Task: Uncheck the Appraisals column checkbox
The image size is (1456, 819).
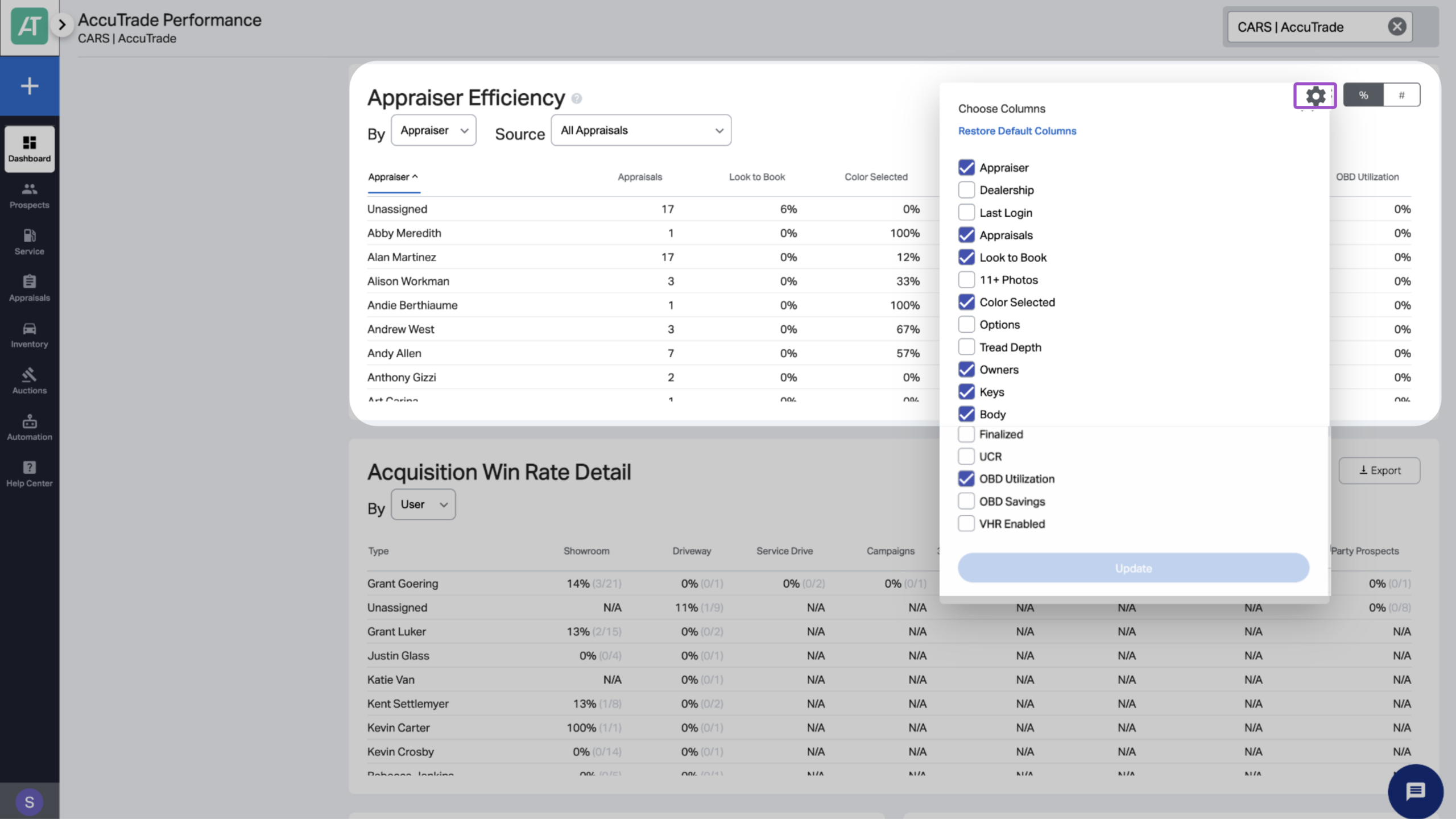Action: coord(966,235)
